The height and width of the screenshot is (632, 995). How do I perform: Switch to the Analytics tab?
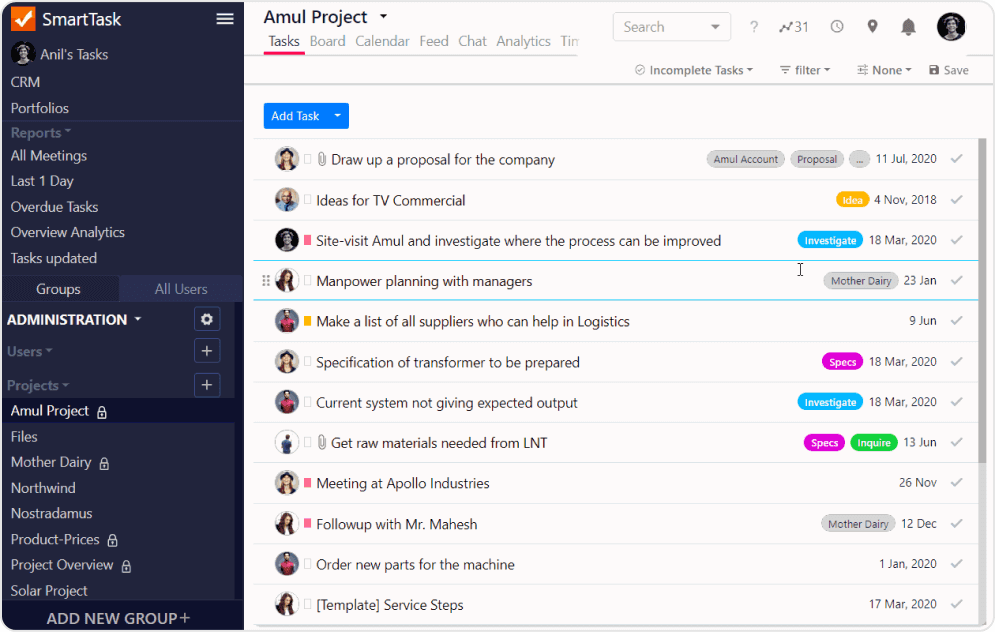coord(523,41)
